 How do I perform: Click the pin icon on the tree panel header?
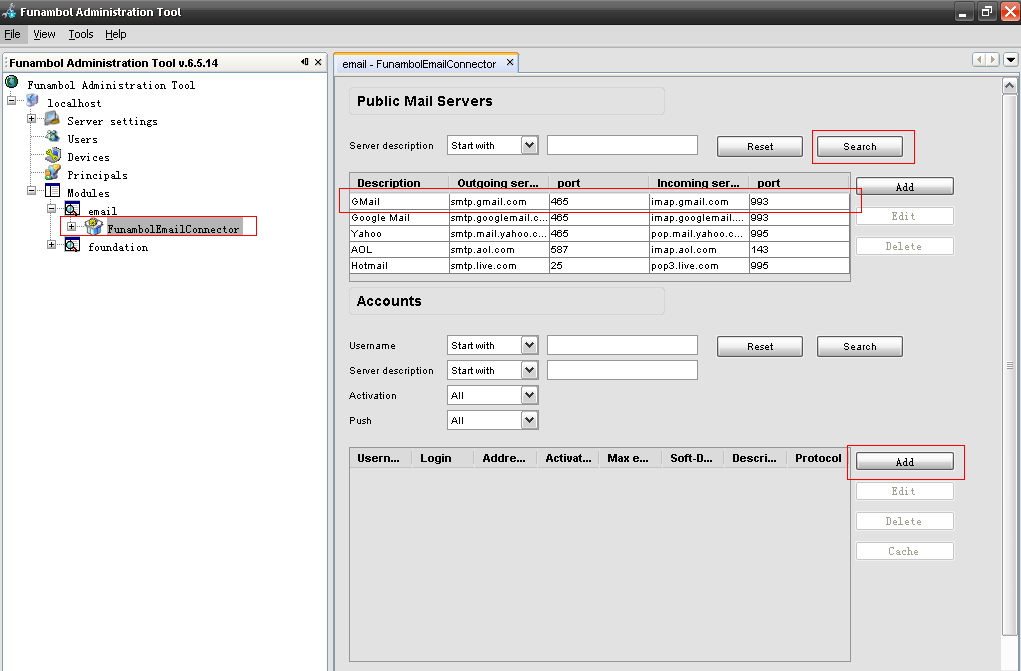pyautogui.click(x=304, y=62)
